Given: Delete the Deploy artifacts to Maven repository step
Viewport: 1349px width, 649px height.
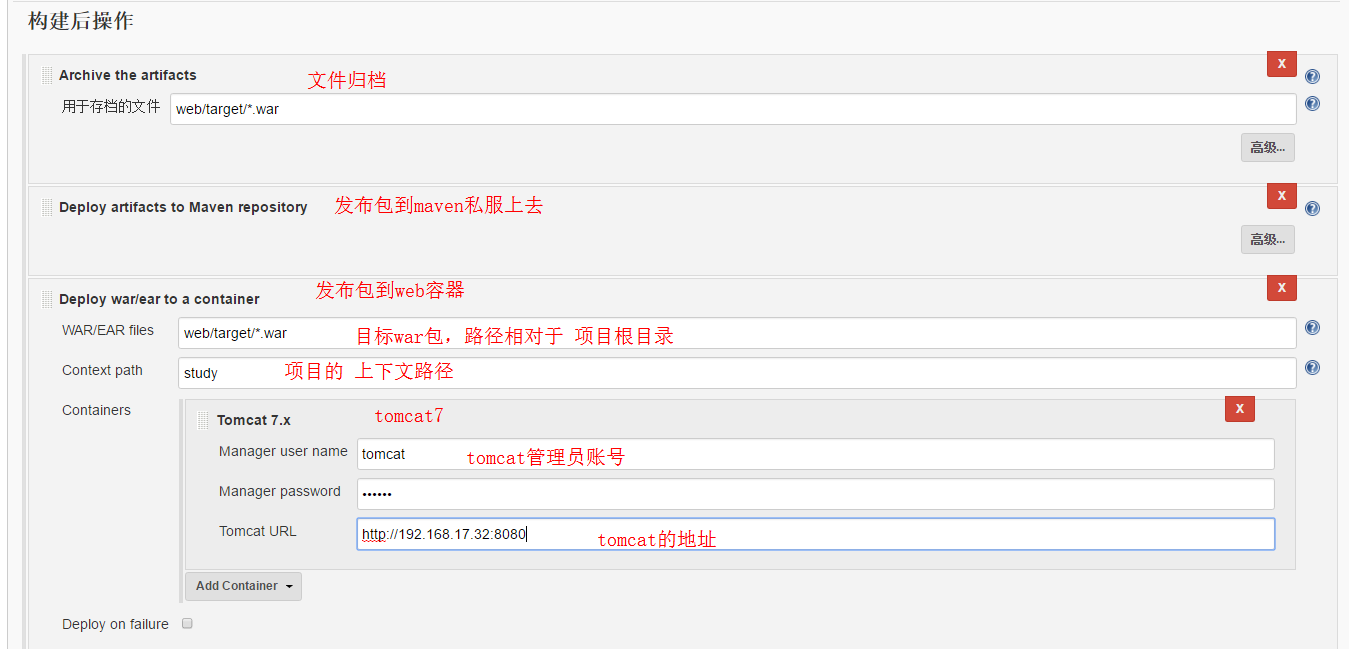Looking at the screenshot, I should tap(1282, 196).
